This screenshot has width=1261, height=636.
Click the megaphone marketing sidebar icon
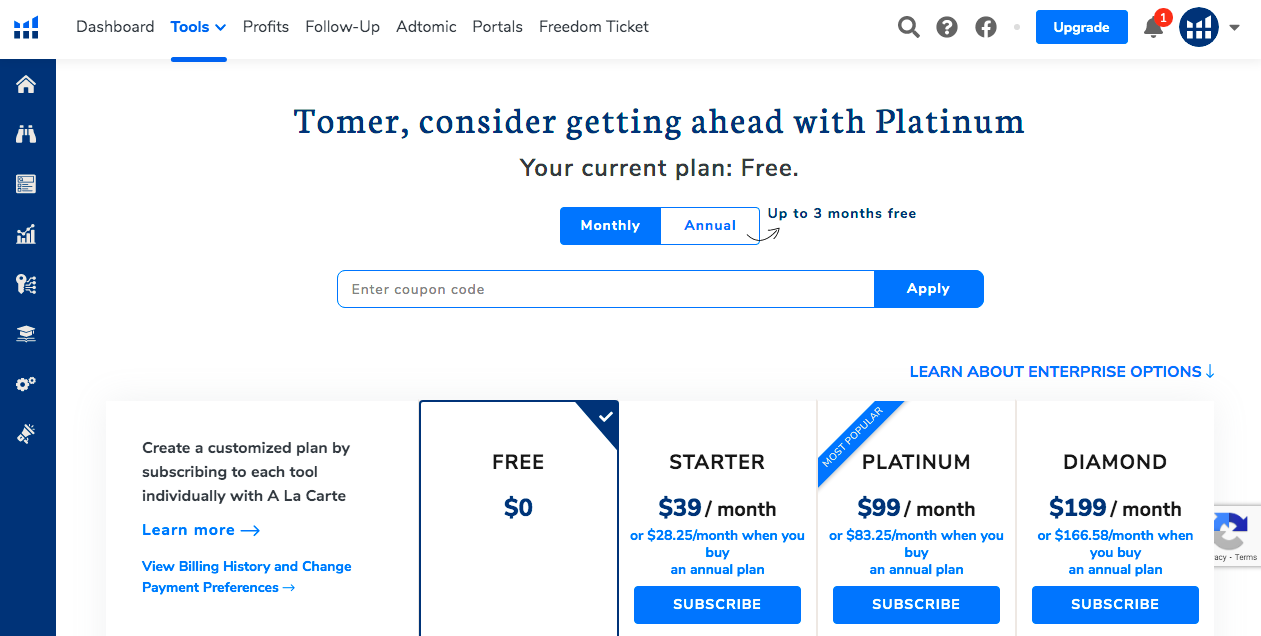(26, 434)
